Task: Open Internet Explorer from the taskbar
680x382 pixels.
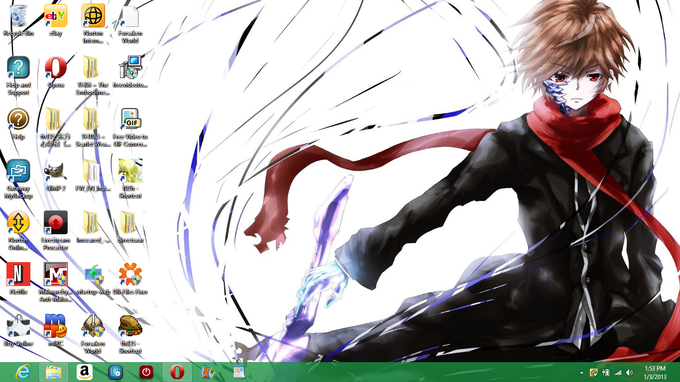Action: point(23,372)
